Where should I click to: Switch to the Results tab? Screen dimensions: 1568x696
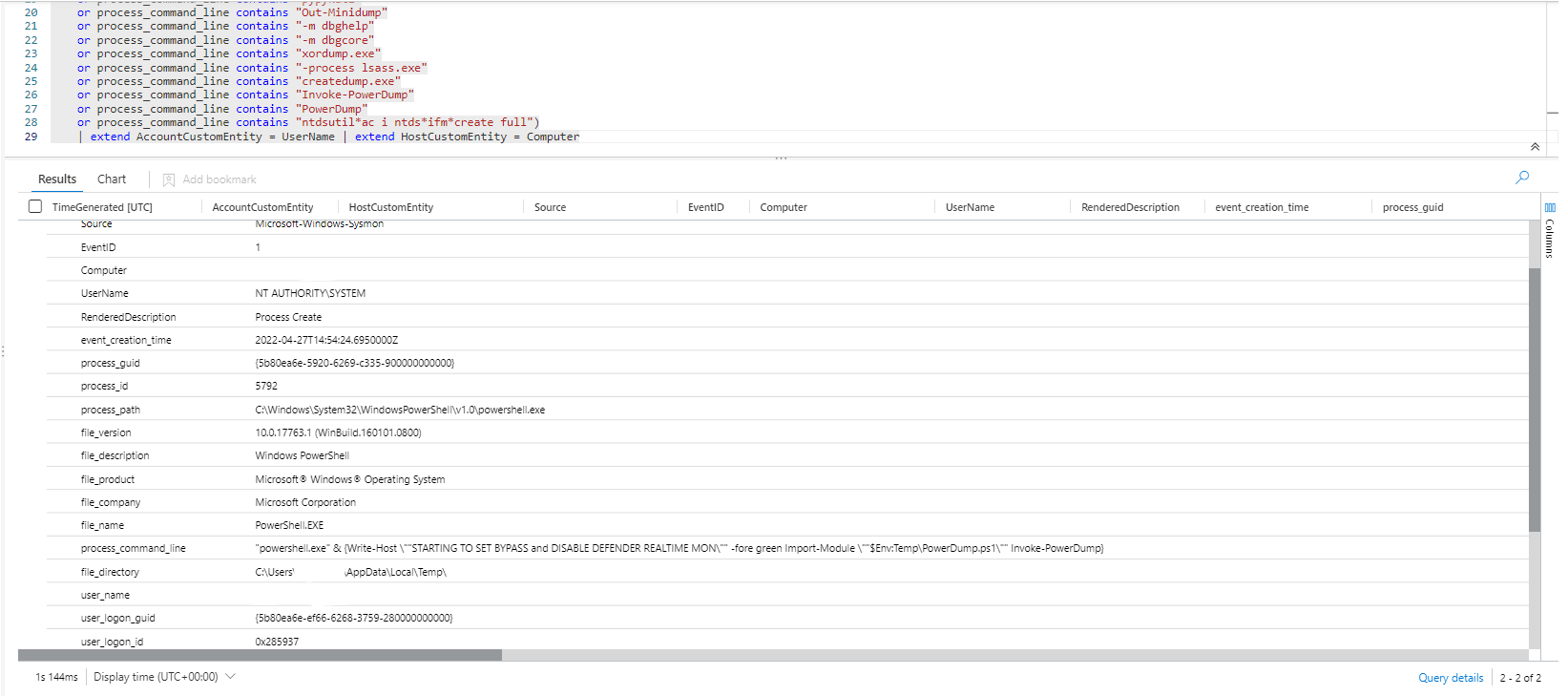pyautogui.click(x=57, y=179)
